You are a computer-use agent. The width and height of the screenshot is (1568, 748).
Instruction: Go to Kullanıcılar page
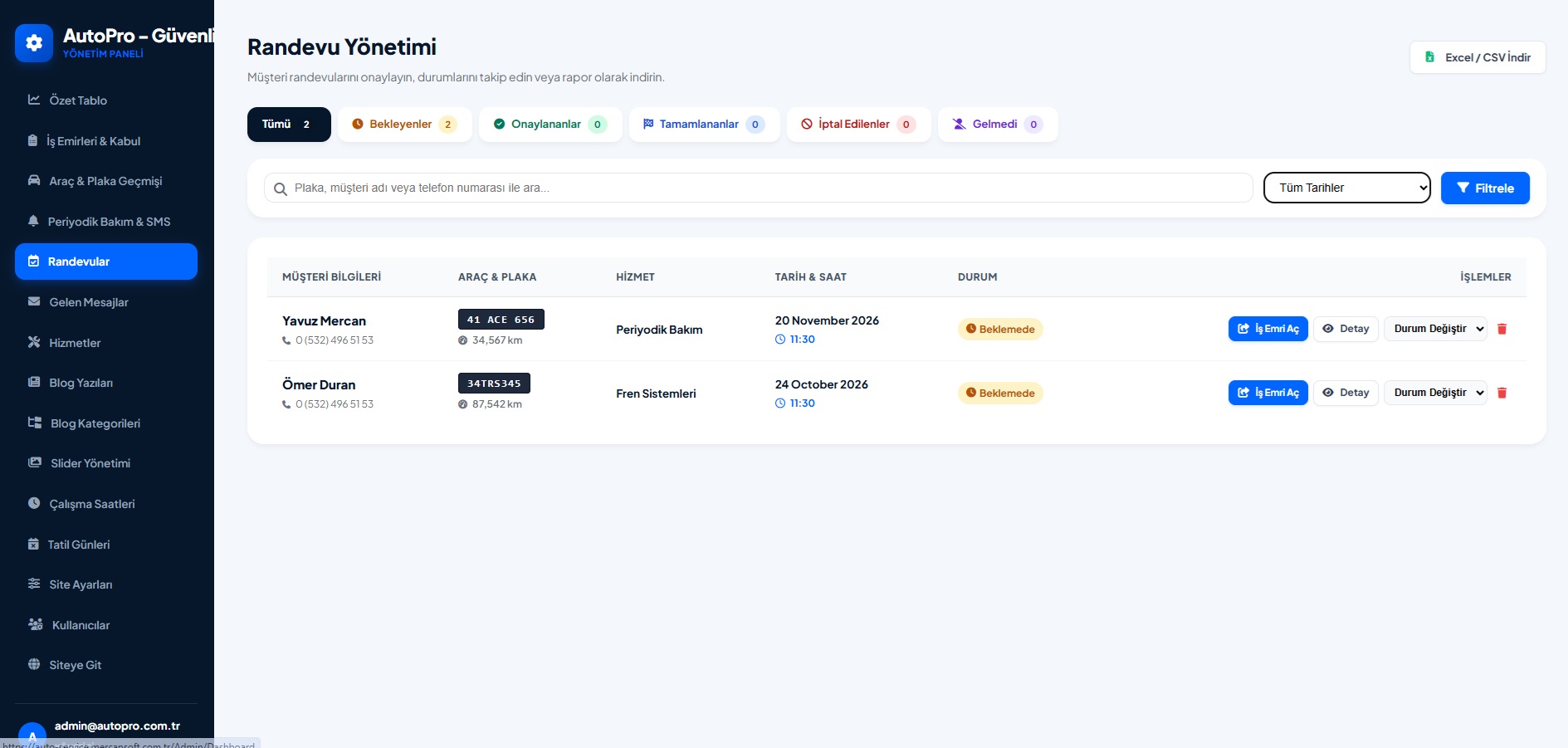pos(106,625)
